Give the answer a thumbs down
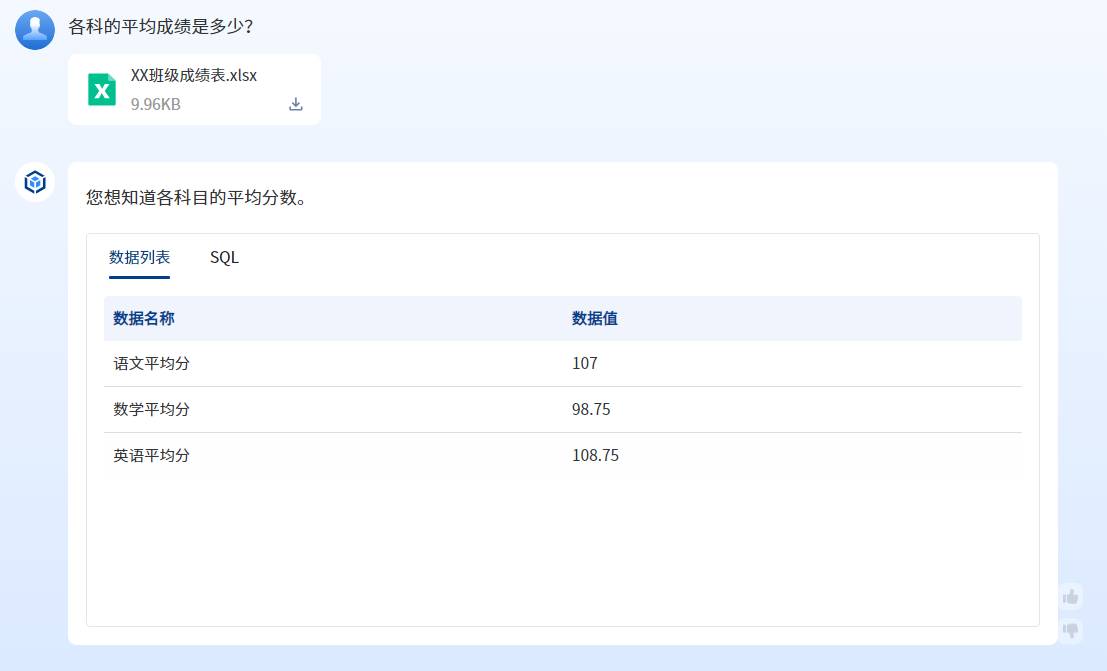Viewport: 1107px width, 671px height. coord(1071,630)
